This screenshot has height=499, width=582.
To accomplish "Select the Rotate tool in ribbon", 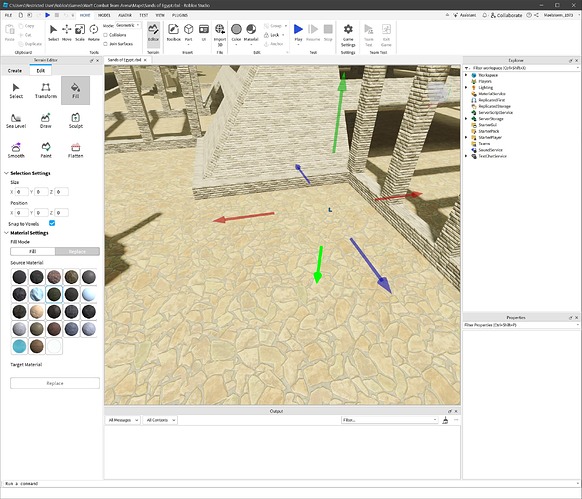I will (x=94, y=33).
